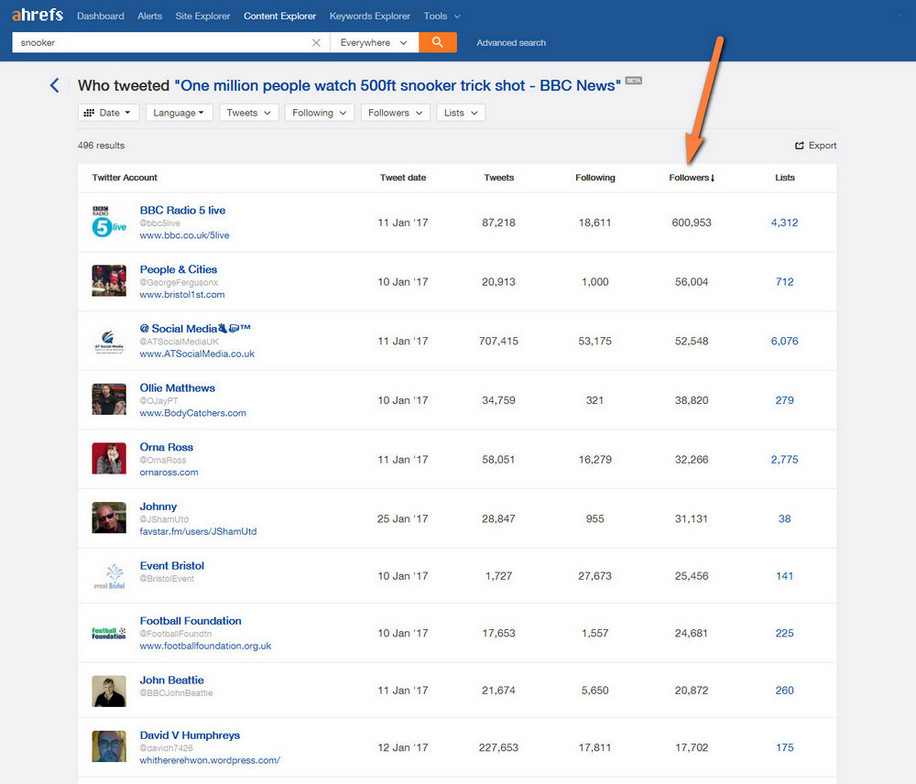Open BBC Radio 5 live avatar
The image size is (916, 784).
tap(109, 221)
